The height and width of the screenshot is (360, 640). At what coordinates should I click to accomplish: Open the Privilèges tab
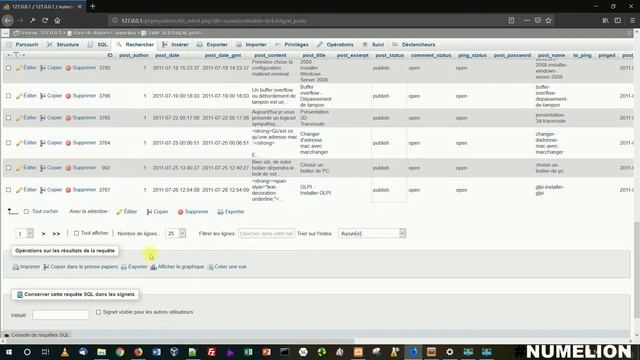[291, 44]
